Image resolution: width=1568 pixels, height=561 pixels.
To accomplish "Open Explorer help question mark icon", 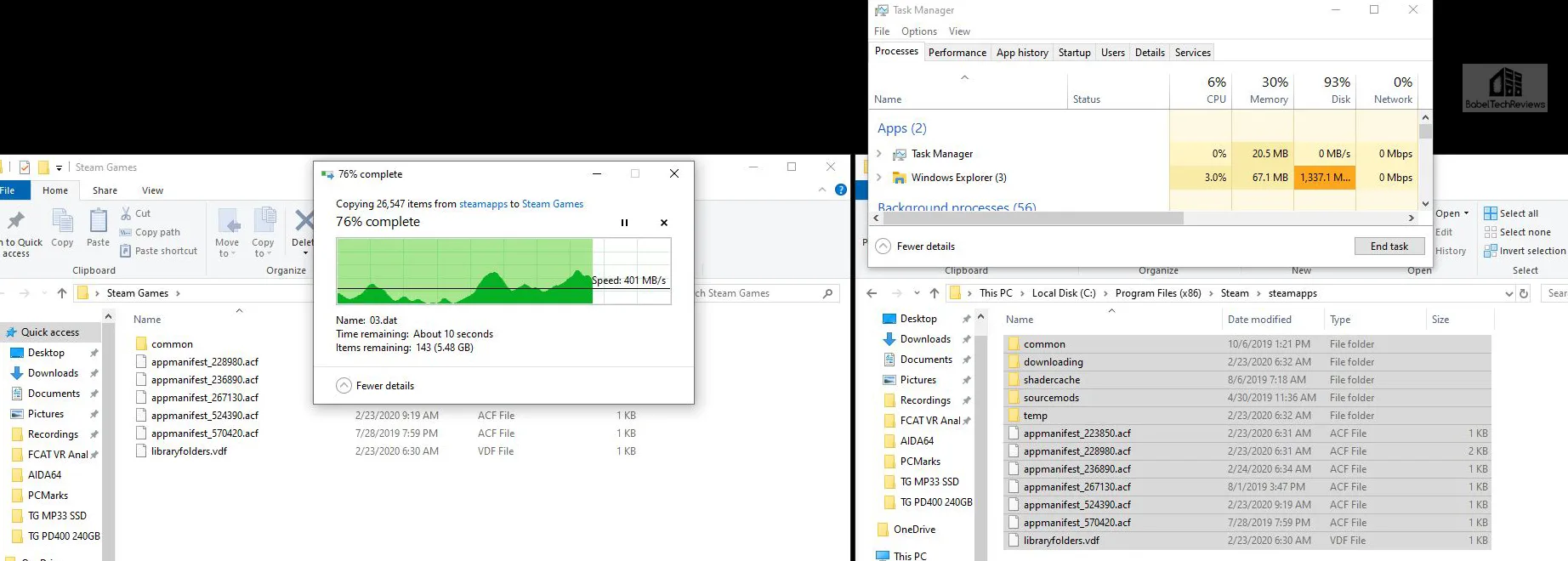I will (841, 190).
